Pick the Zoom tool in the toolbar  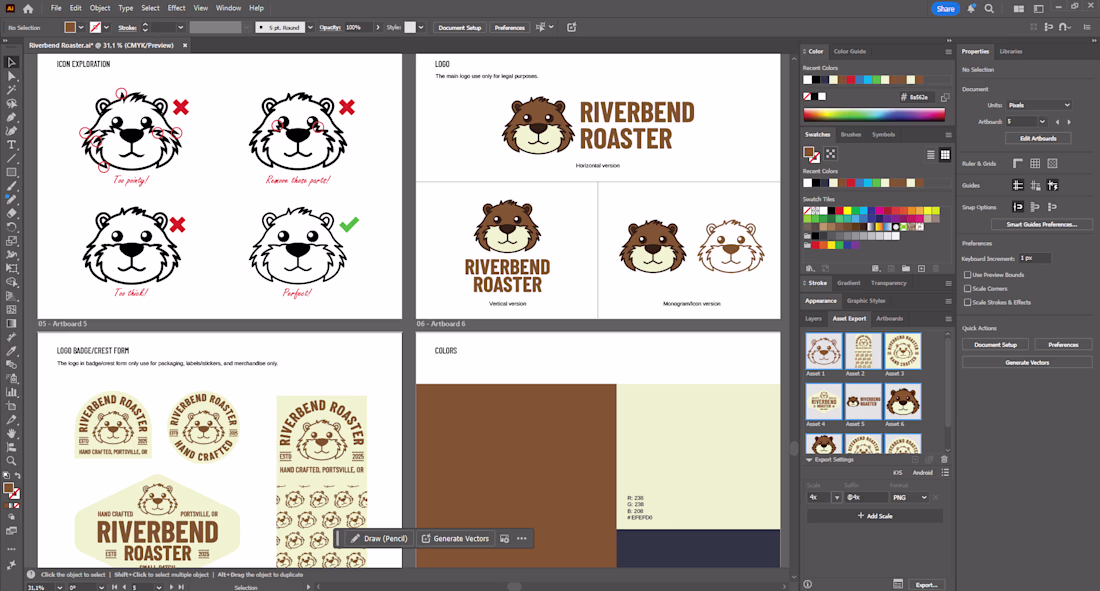[x=12, y=460]
